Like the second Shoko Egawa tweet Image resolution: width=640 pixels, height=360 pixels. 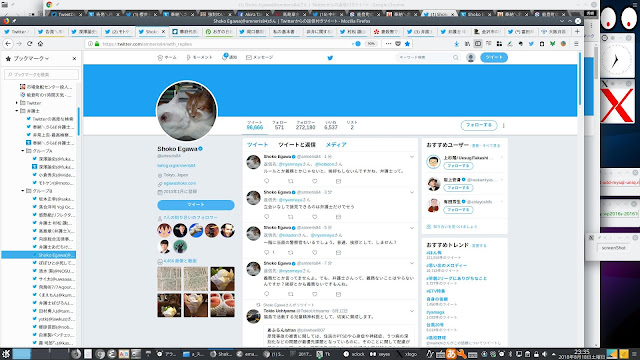point(315,217)
